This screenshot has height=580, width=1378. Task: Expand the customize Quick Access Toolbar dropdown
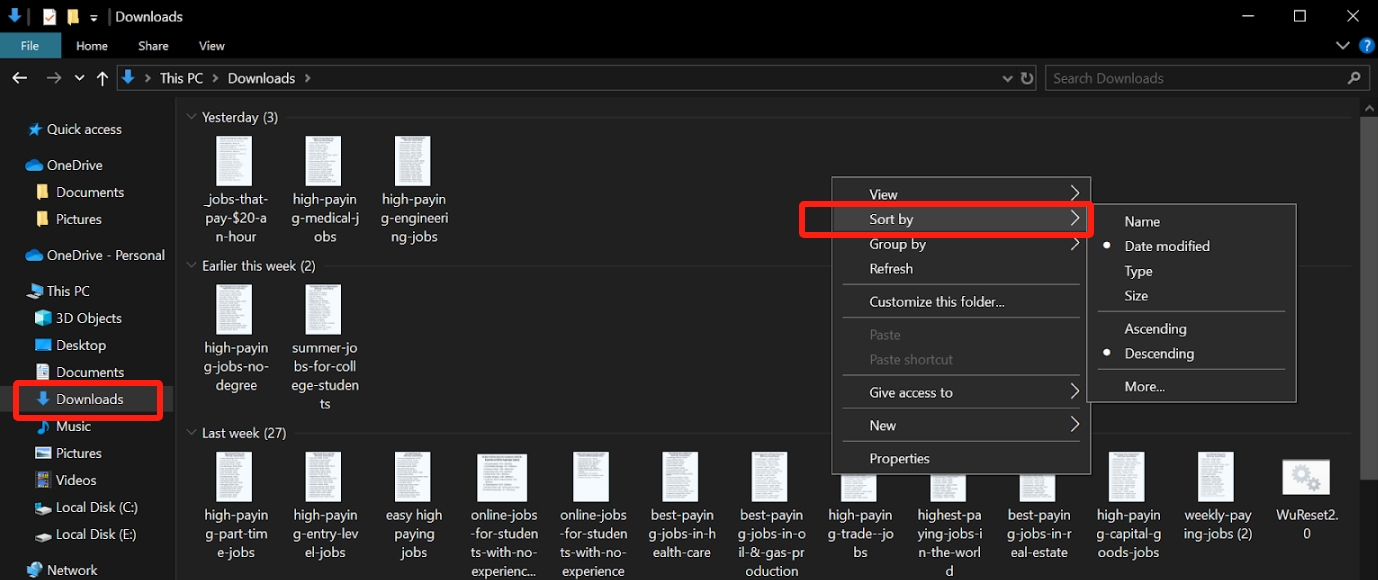93,17
